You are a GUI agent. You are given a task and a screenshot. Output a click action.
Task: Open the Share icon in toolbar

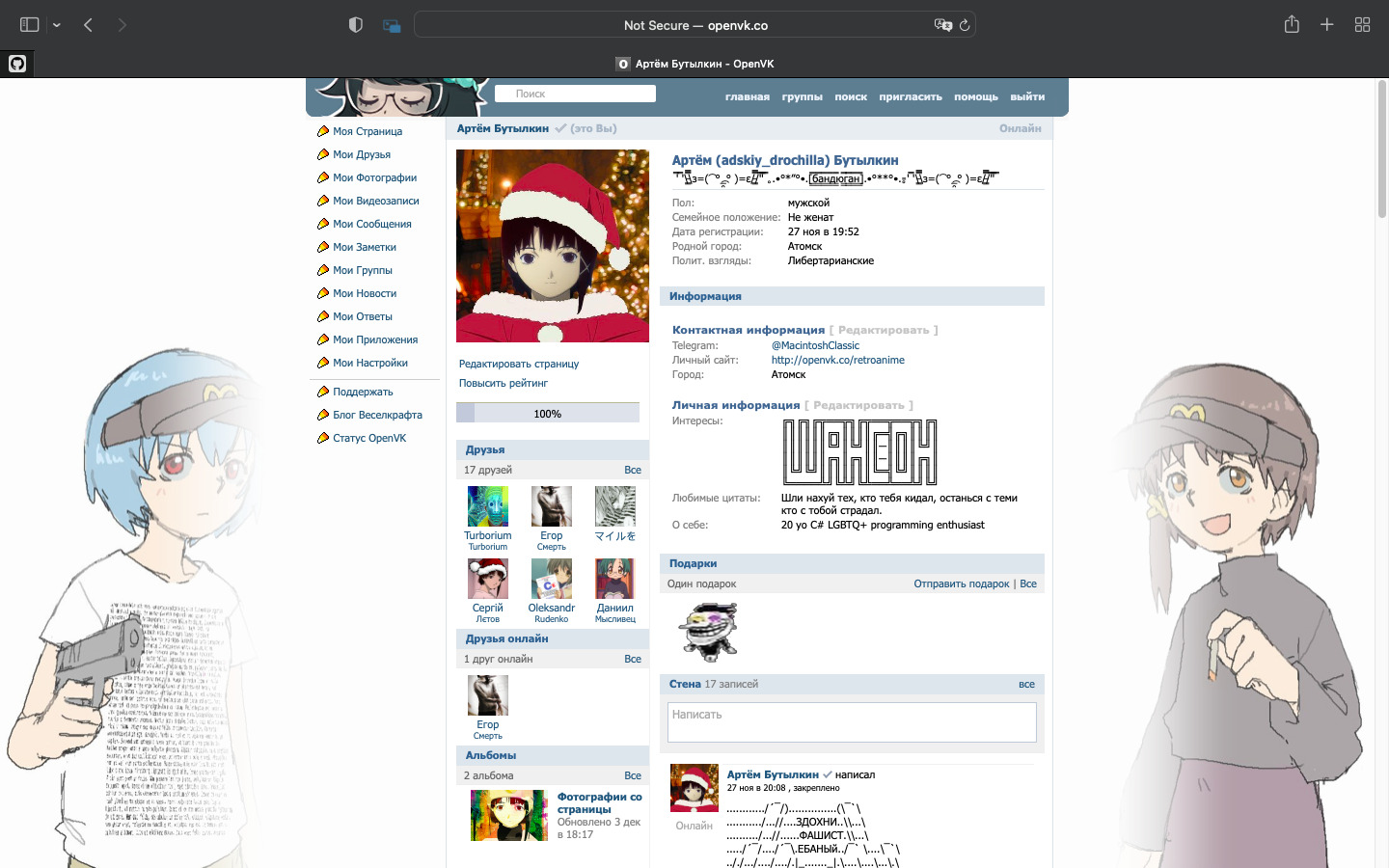coord(1292,25)
